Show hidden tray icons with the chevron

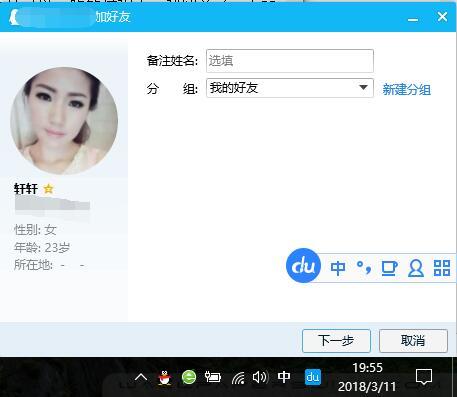tap(141, 377)
